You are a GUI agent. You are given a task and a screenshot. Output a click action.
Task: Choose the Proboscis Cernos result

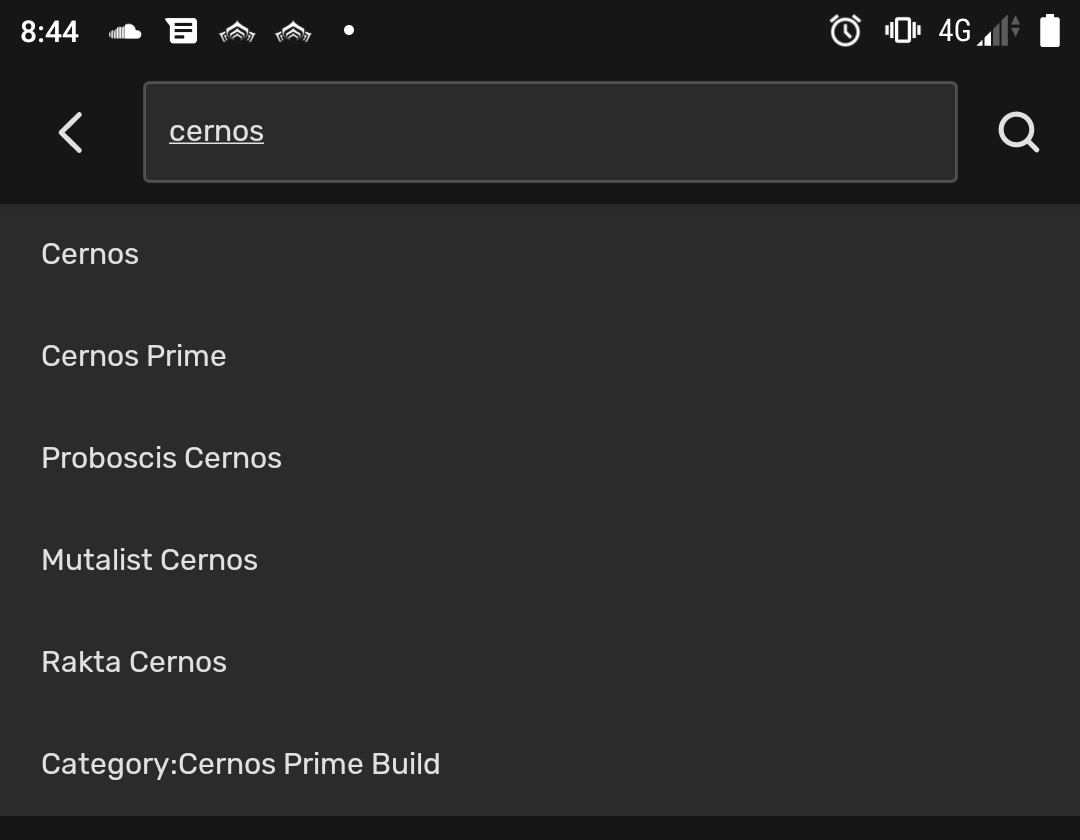click(540, 458)
